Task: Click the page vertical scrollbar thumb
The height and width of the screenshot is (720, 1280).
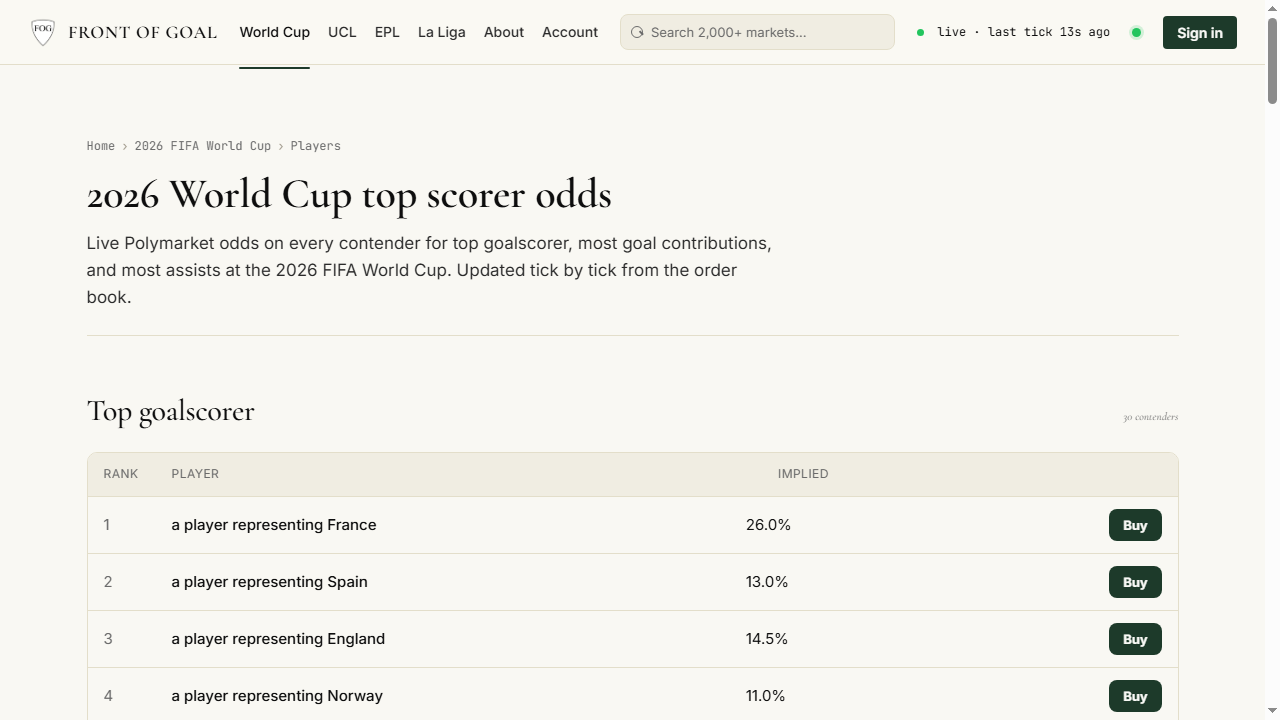Action: tap(1272, 60)
